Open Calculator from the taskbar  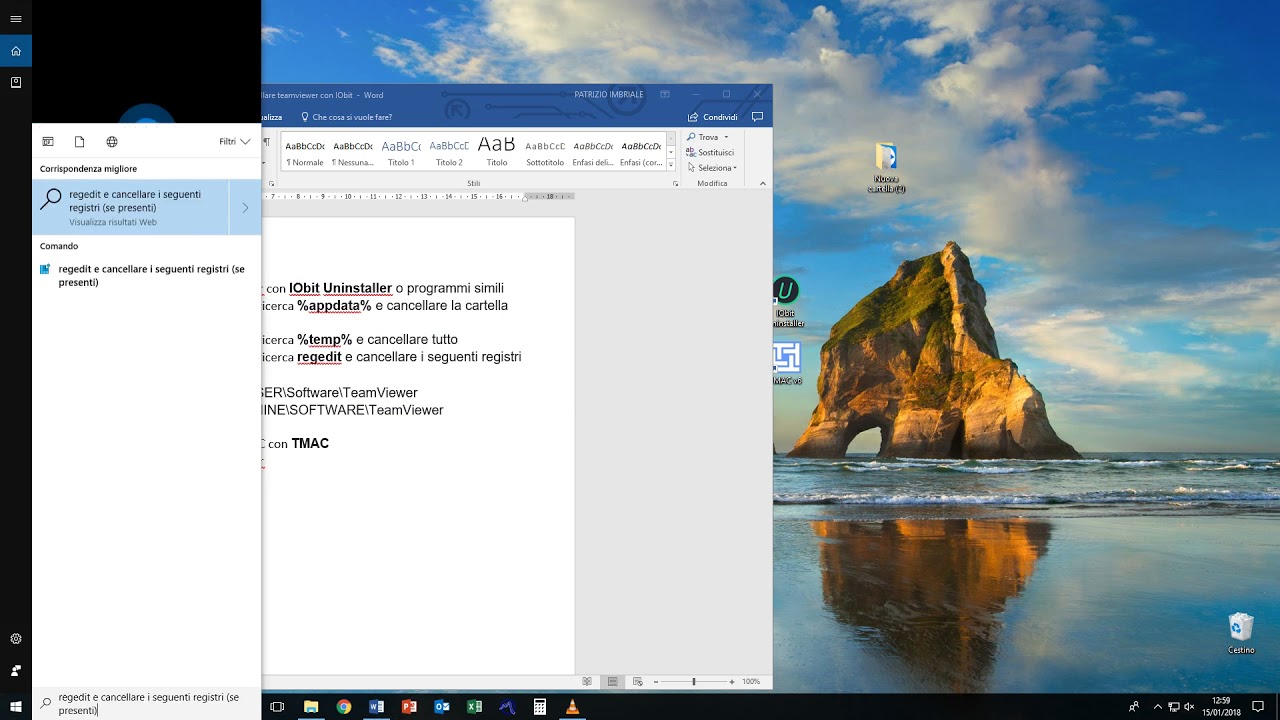[540, 706]
